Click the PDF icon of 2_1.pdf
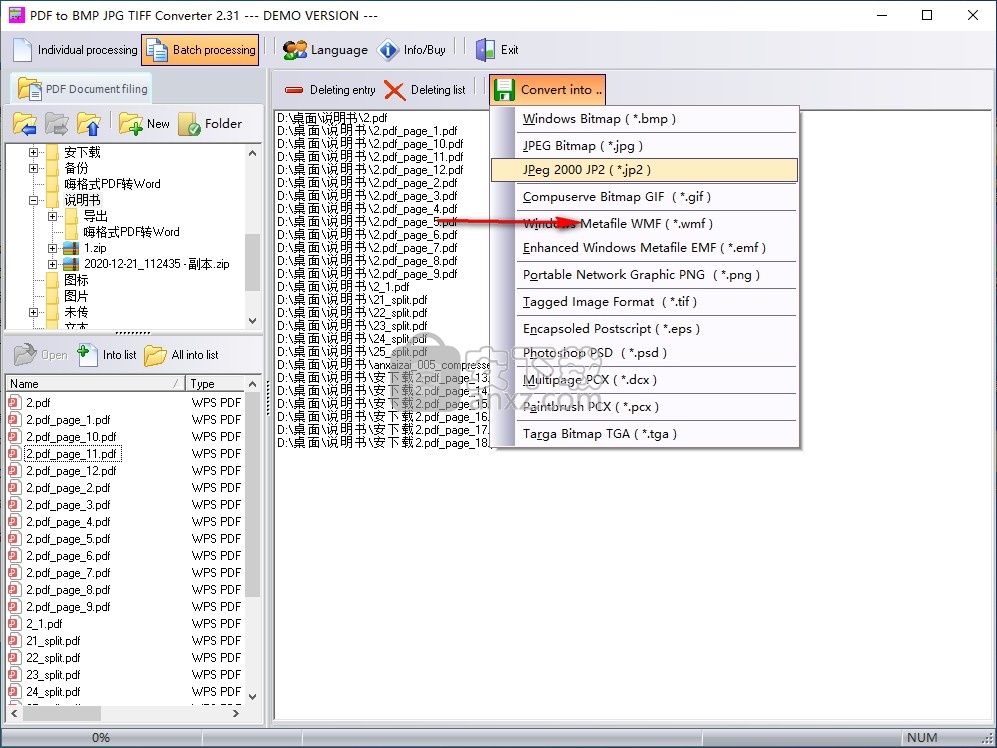 [x=14, y=624]
